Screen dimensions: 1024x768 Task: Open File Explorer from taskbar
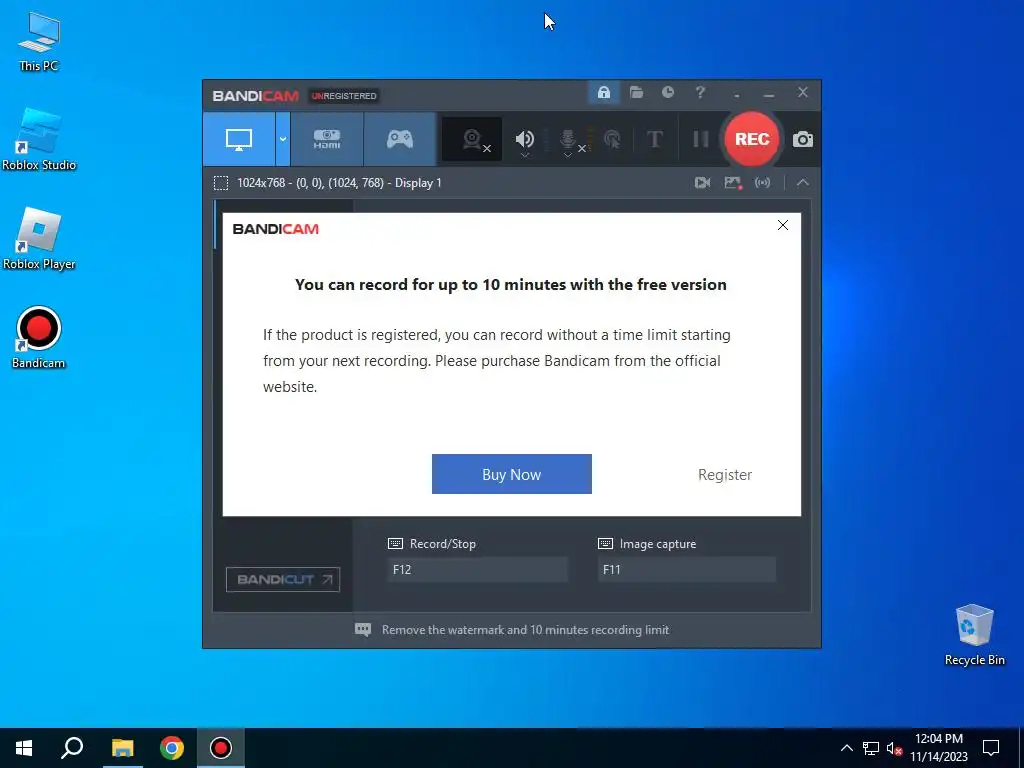tap(122, 748)
